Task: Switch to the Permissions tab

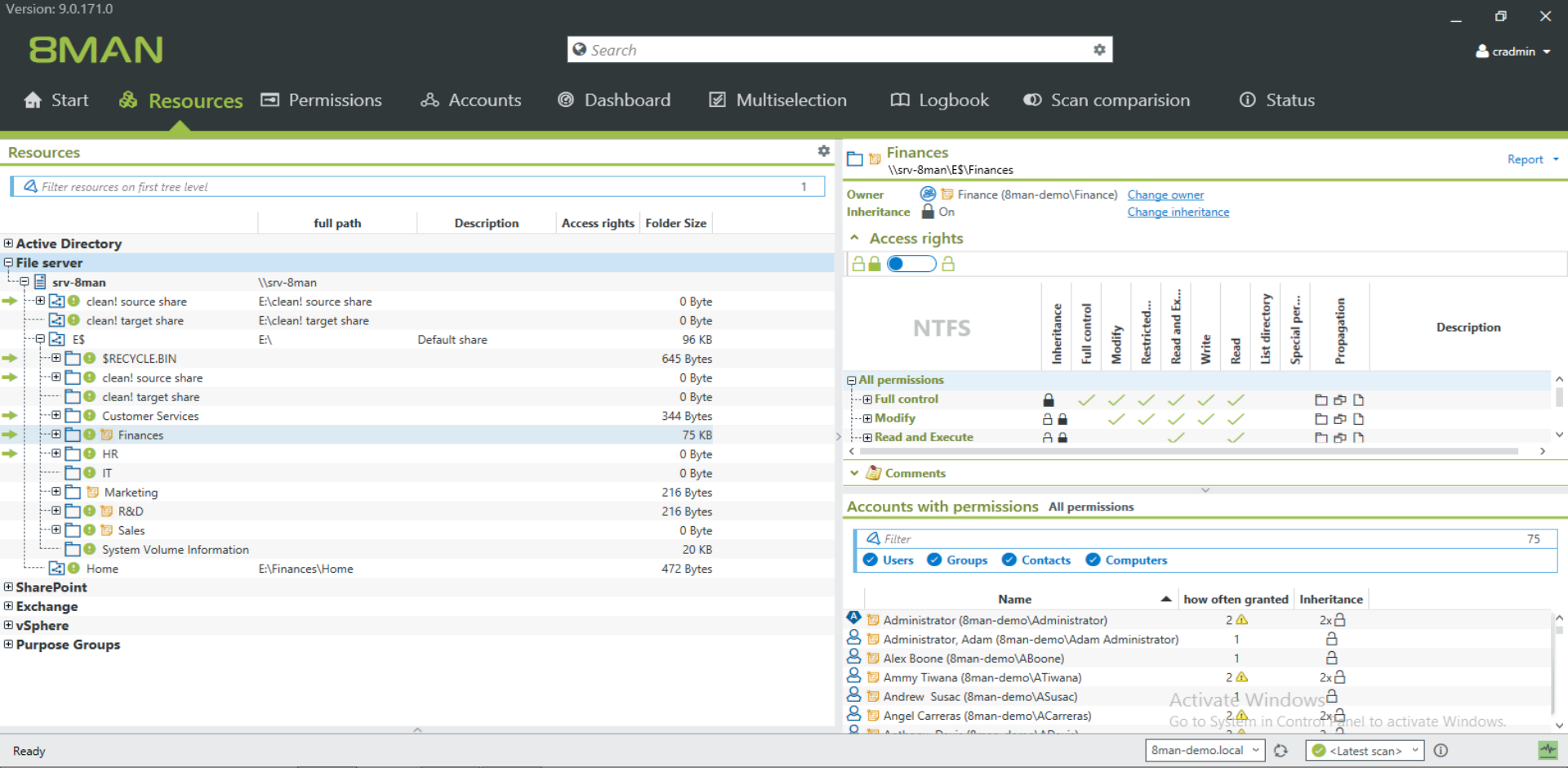Action: pos(321,100)
